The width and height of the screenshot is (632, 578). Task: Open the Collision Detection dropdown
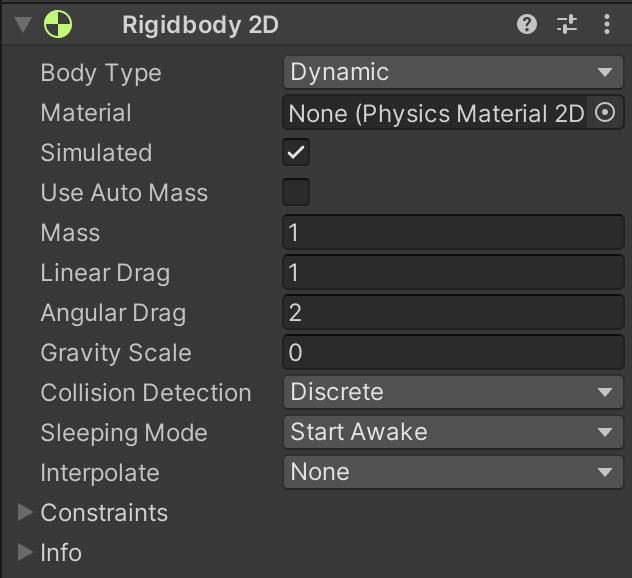click(x=453, y=393)
